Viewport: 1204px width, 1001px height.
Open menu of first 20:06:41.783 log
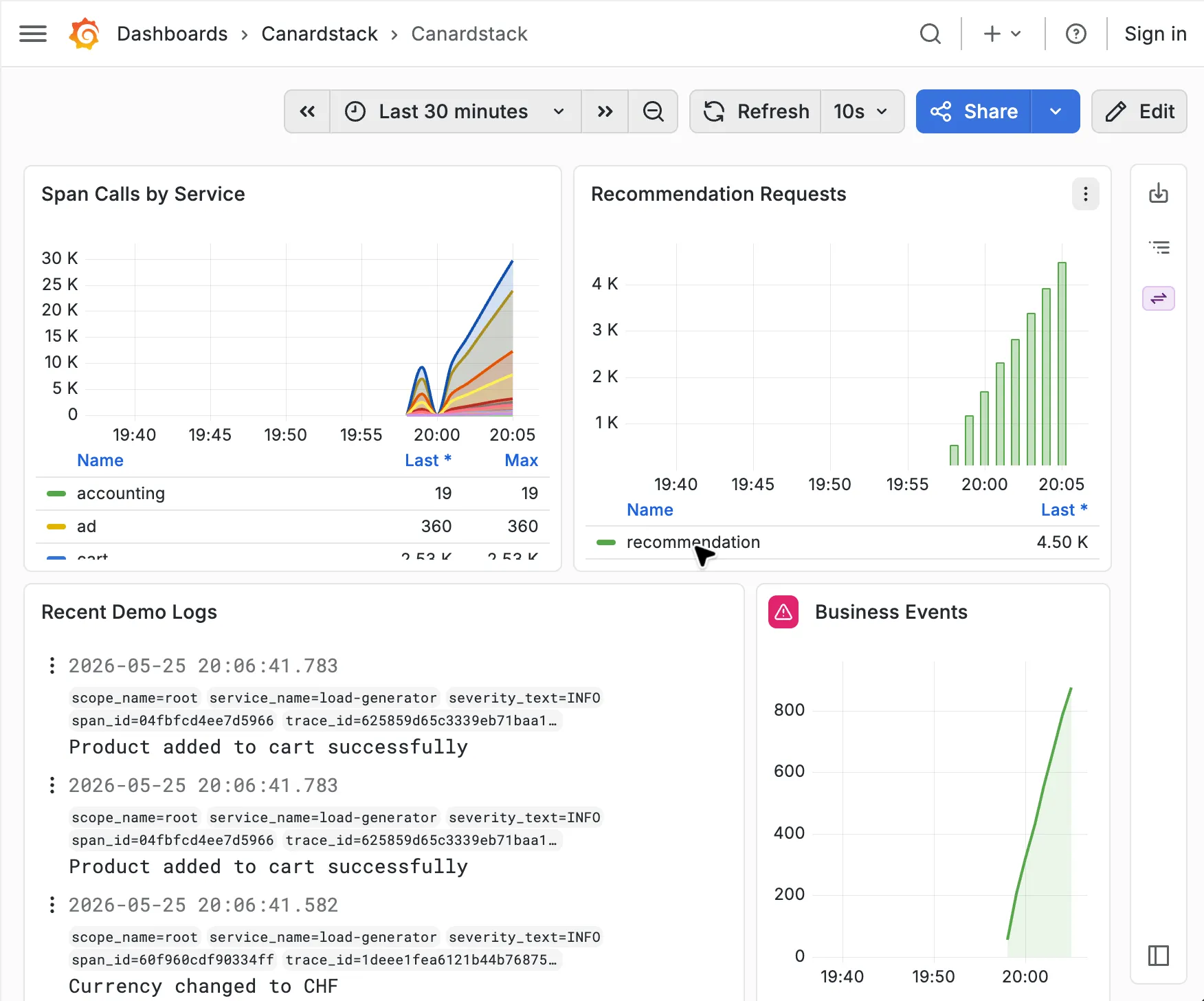[x=52, y=665]
